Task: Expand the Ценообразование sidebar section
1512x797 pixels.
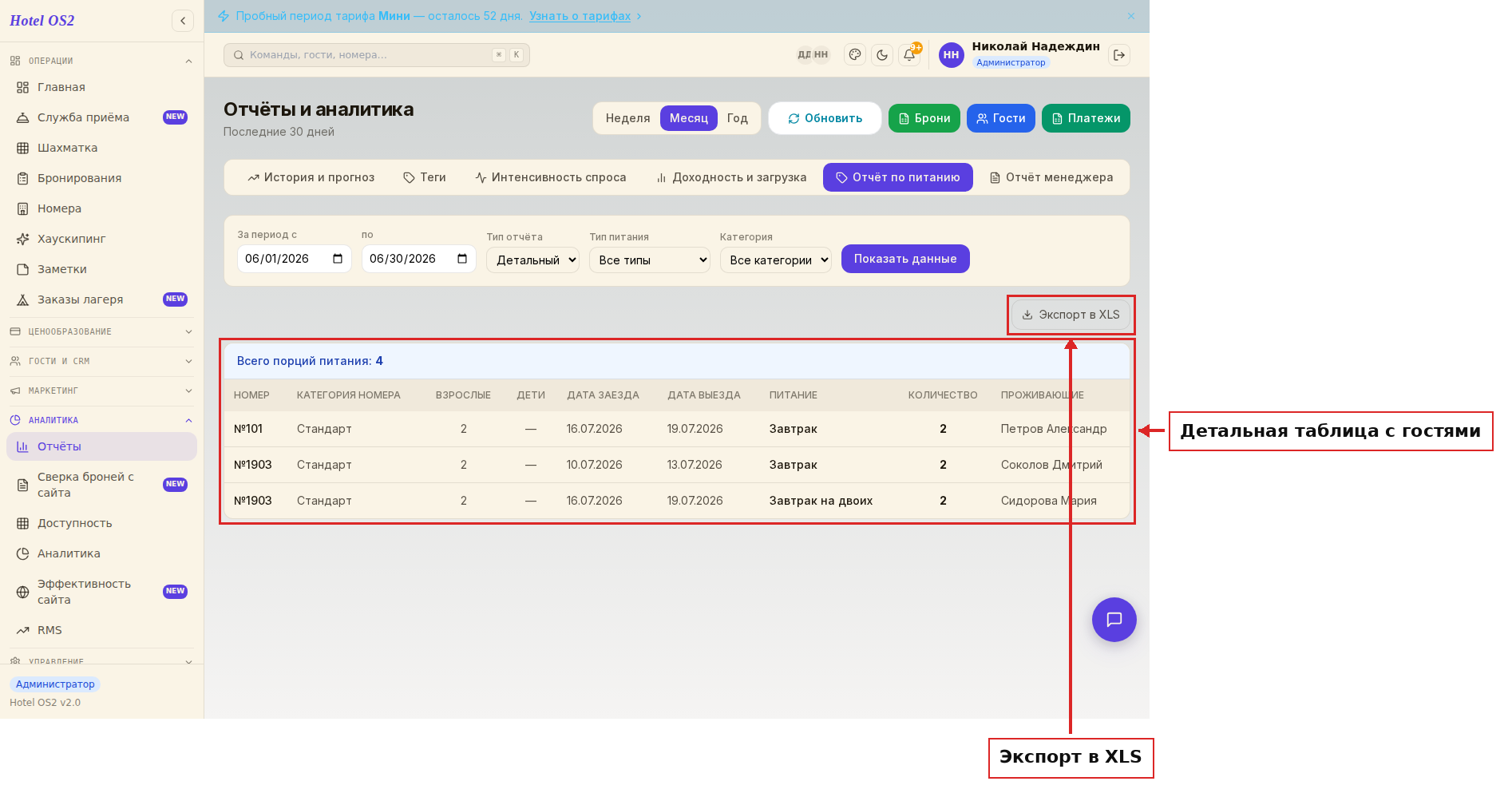Action: 101,331
